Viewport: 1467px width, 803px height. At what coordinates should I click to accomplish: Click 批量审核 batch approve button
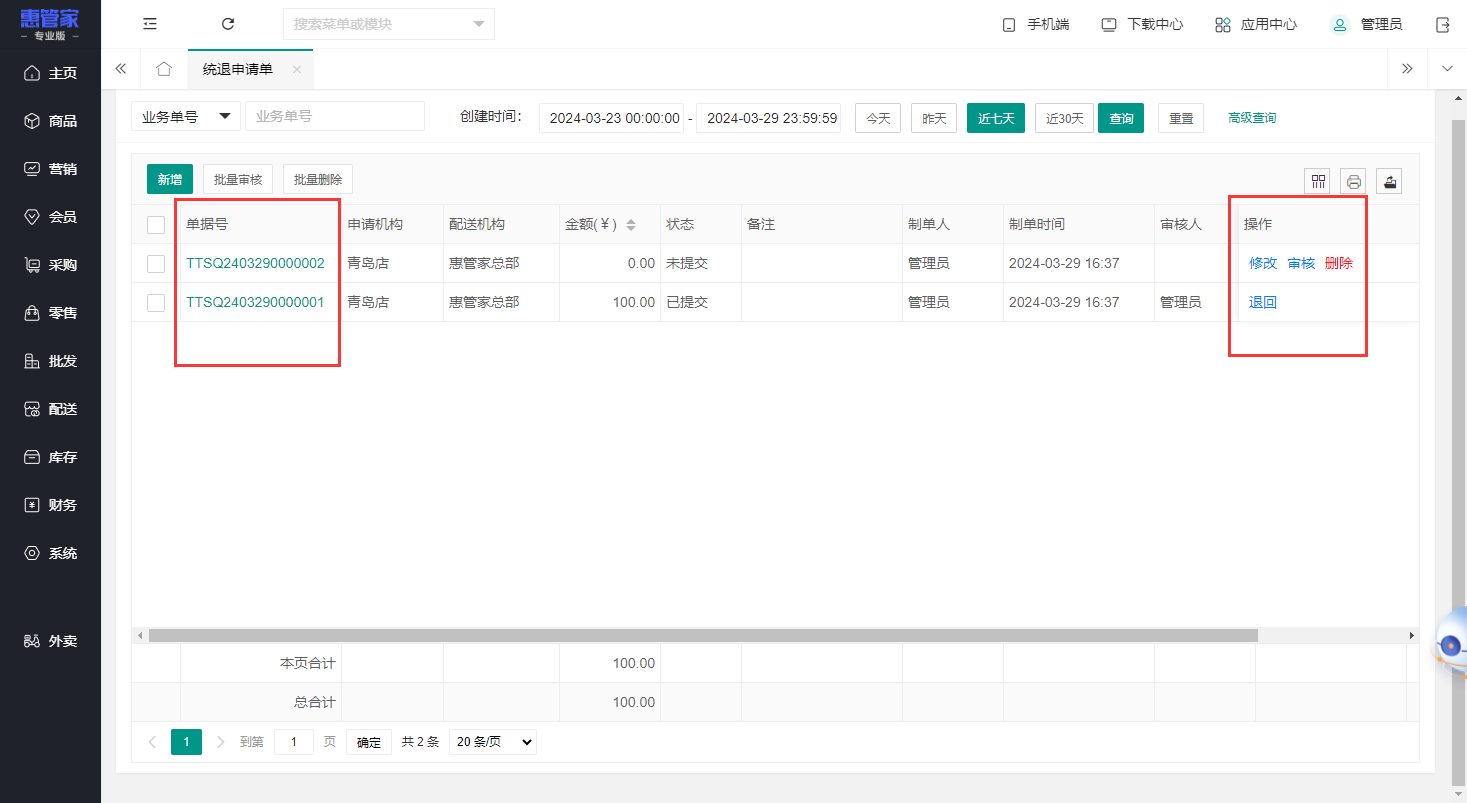pos(238,179)
